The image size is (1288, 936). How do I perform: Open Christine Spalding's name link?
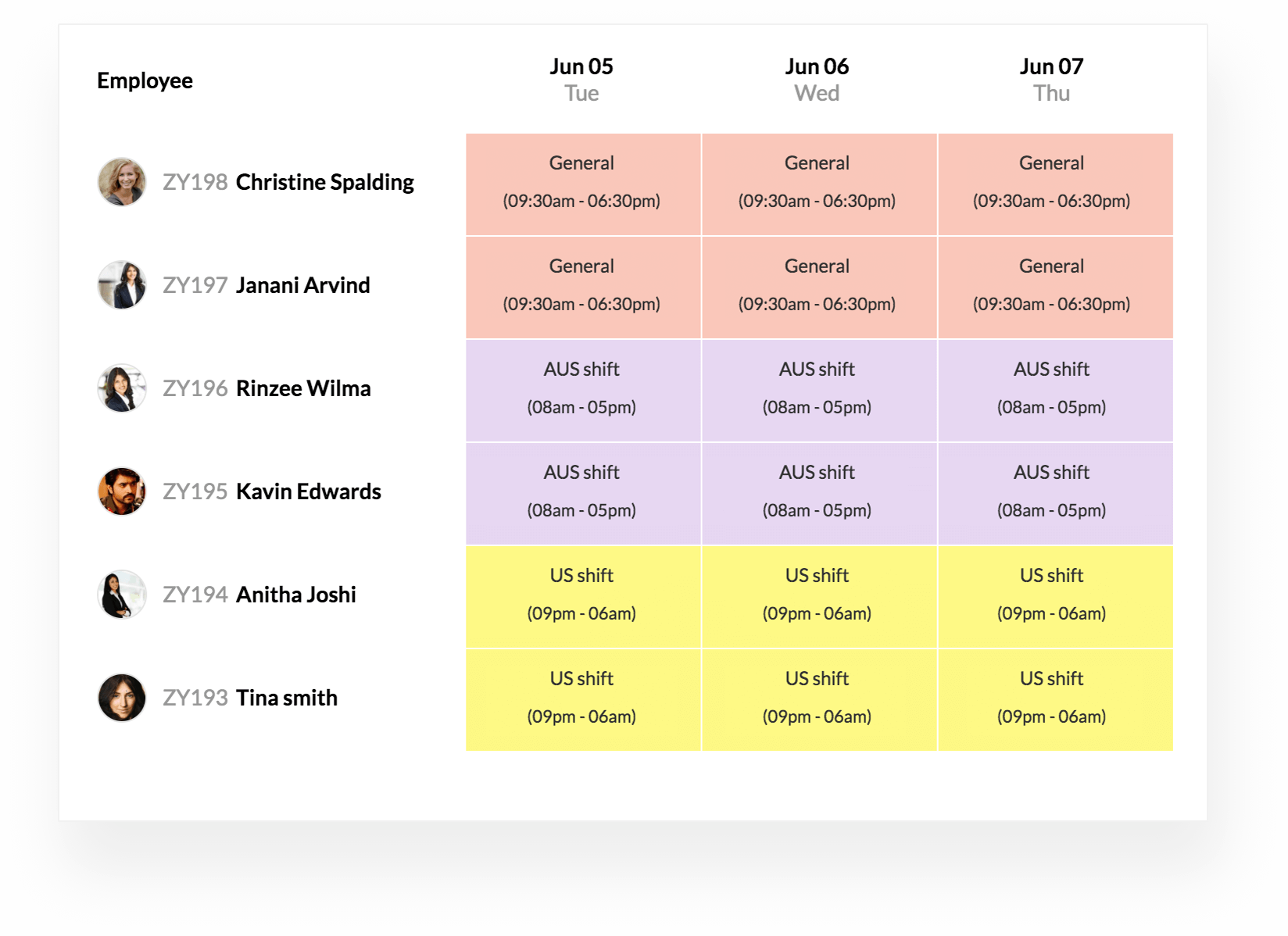[x=324, y=182]
